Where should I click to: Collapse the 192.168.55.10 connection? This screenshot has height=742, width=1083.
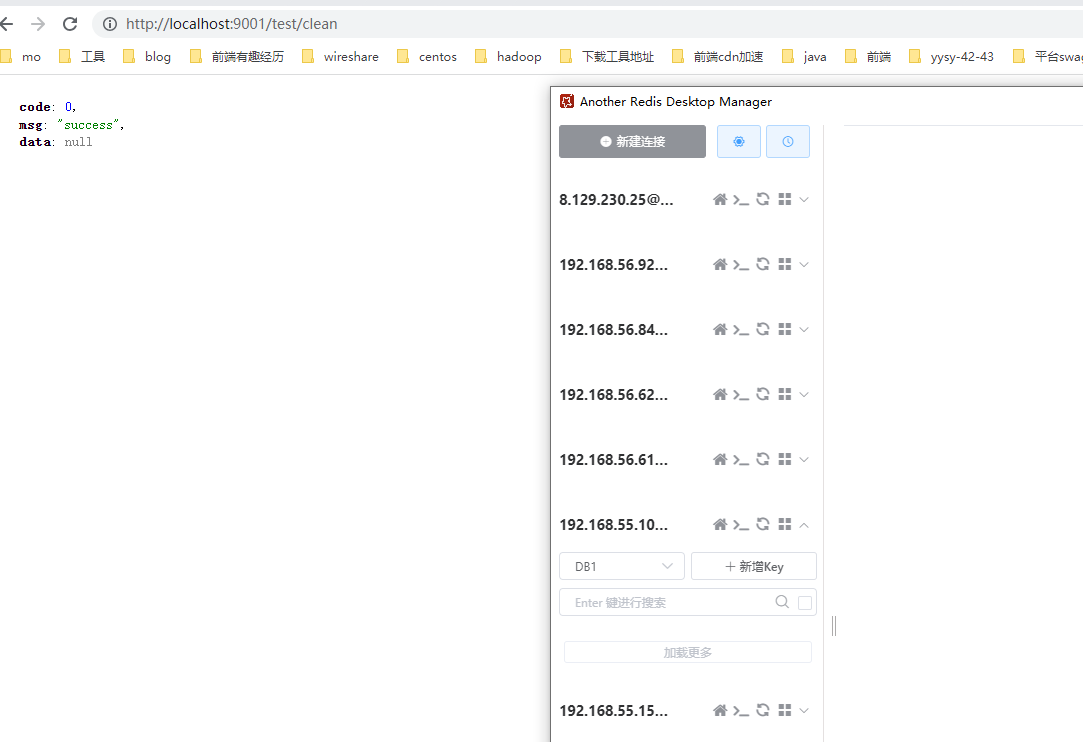click(804, 525)
